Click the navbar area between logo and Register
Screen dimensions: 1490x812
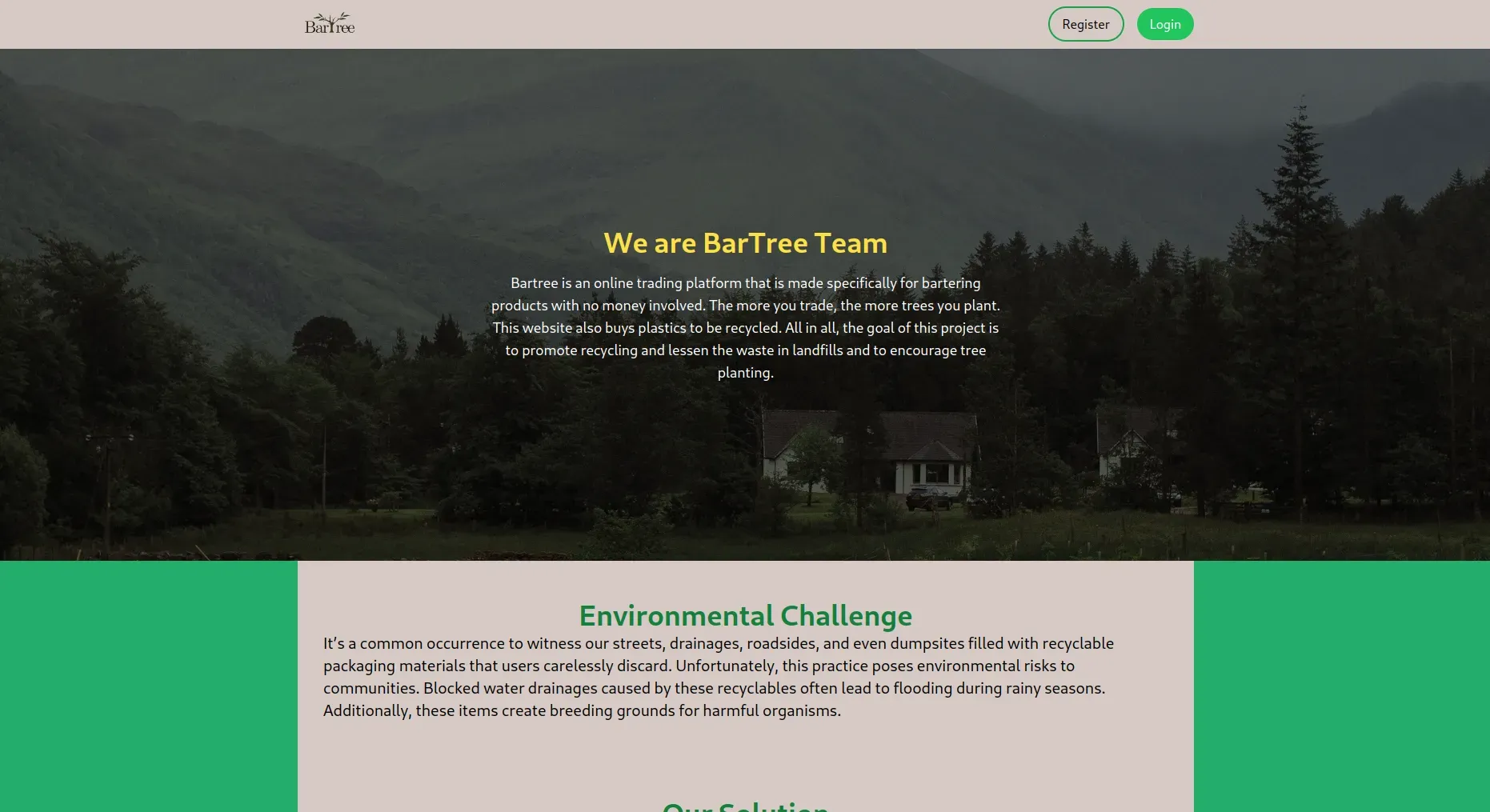click(720, 23)
